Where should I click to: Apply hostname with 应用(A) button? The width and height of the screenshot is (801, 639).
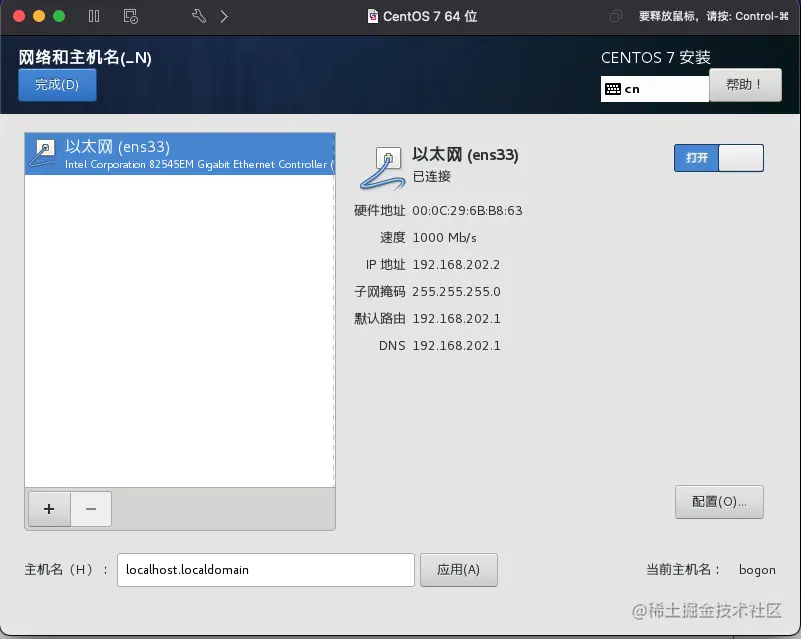[459, 570]
